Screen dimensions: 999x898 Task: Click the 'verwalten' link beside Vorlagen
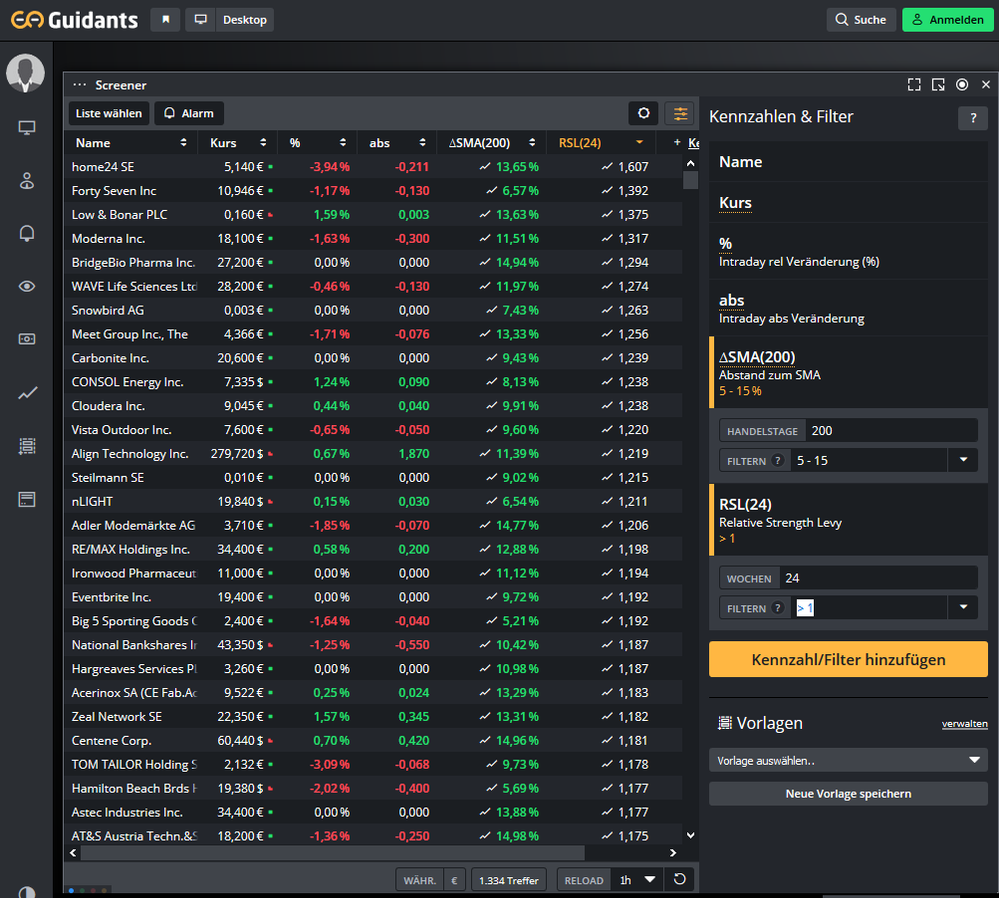964,724
